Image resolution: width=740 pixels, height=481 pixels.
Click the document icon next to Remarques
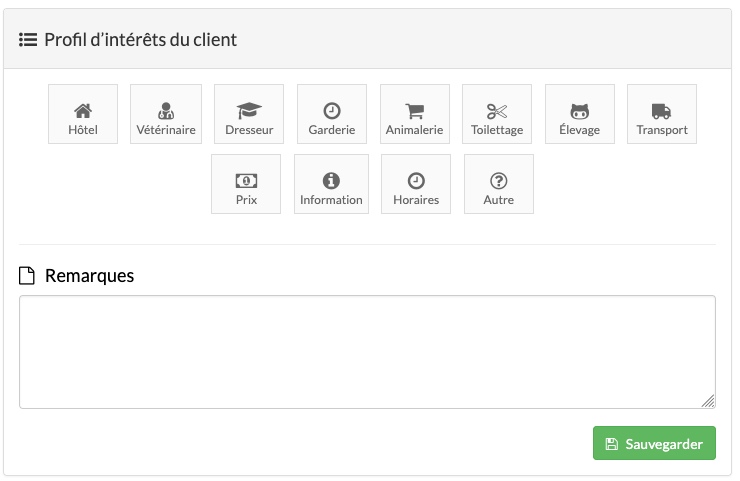27,276
